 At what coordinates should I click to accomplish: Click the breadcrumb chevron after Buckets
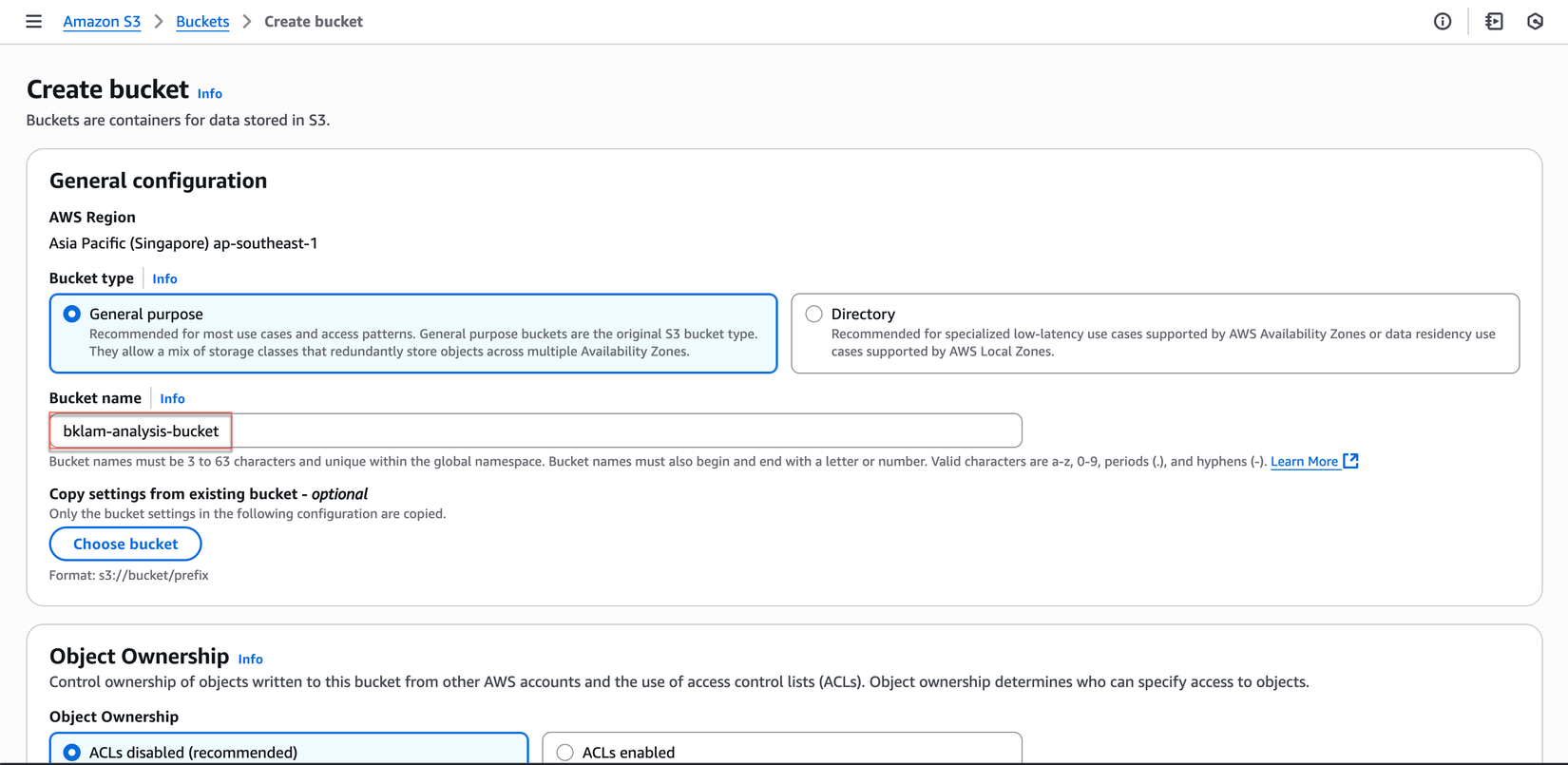(x=247, y=21)
